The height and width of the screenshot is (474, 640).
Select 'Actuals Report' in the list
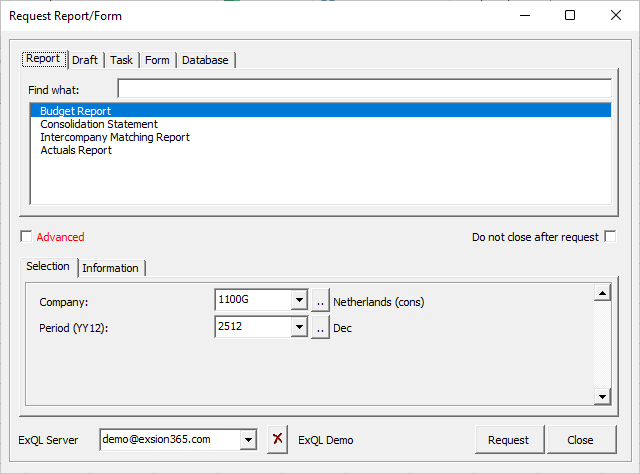(320, 150)
